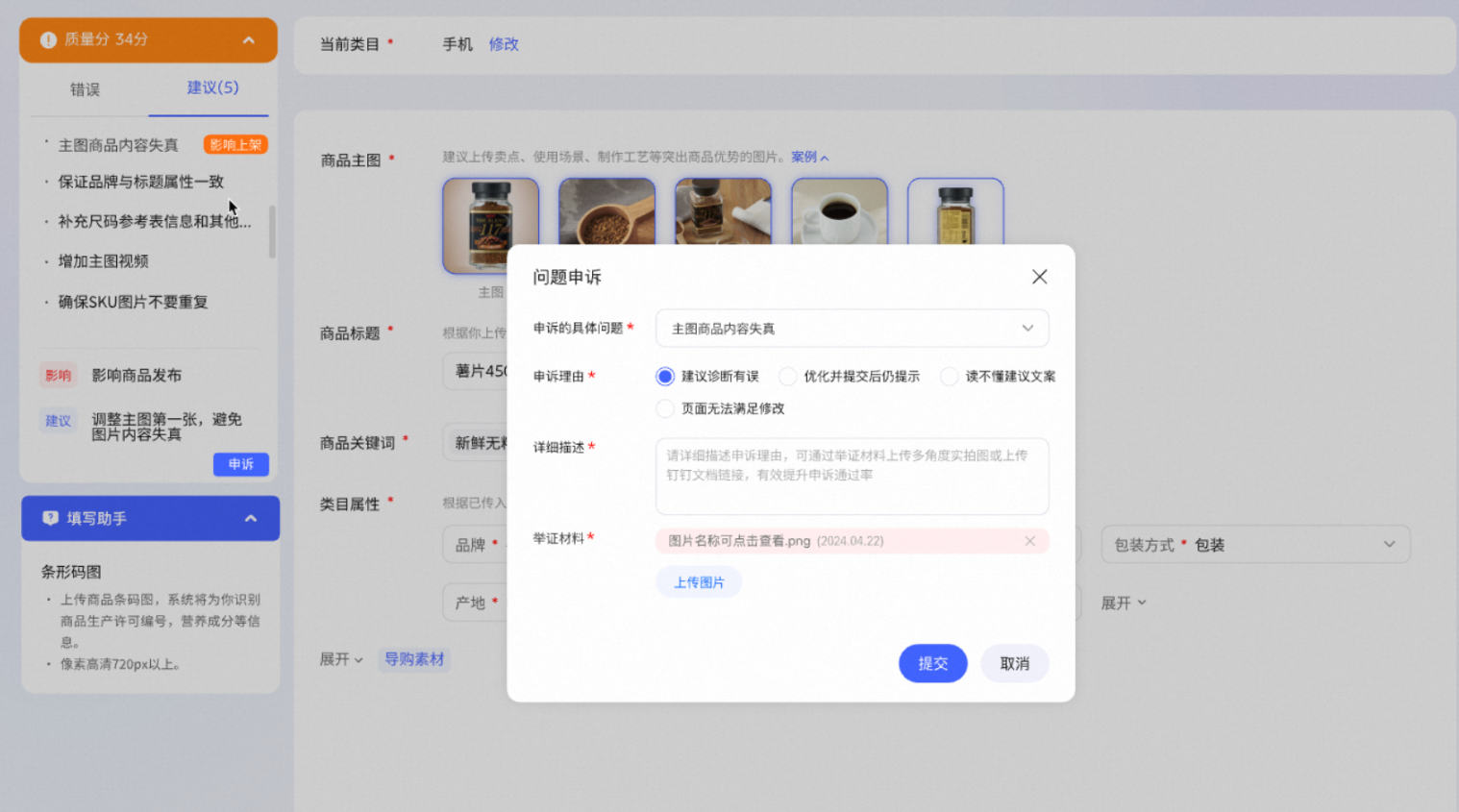Click the 修改 link next to 手机

(x=504, y=44)
